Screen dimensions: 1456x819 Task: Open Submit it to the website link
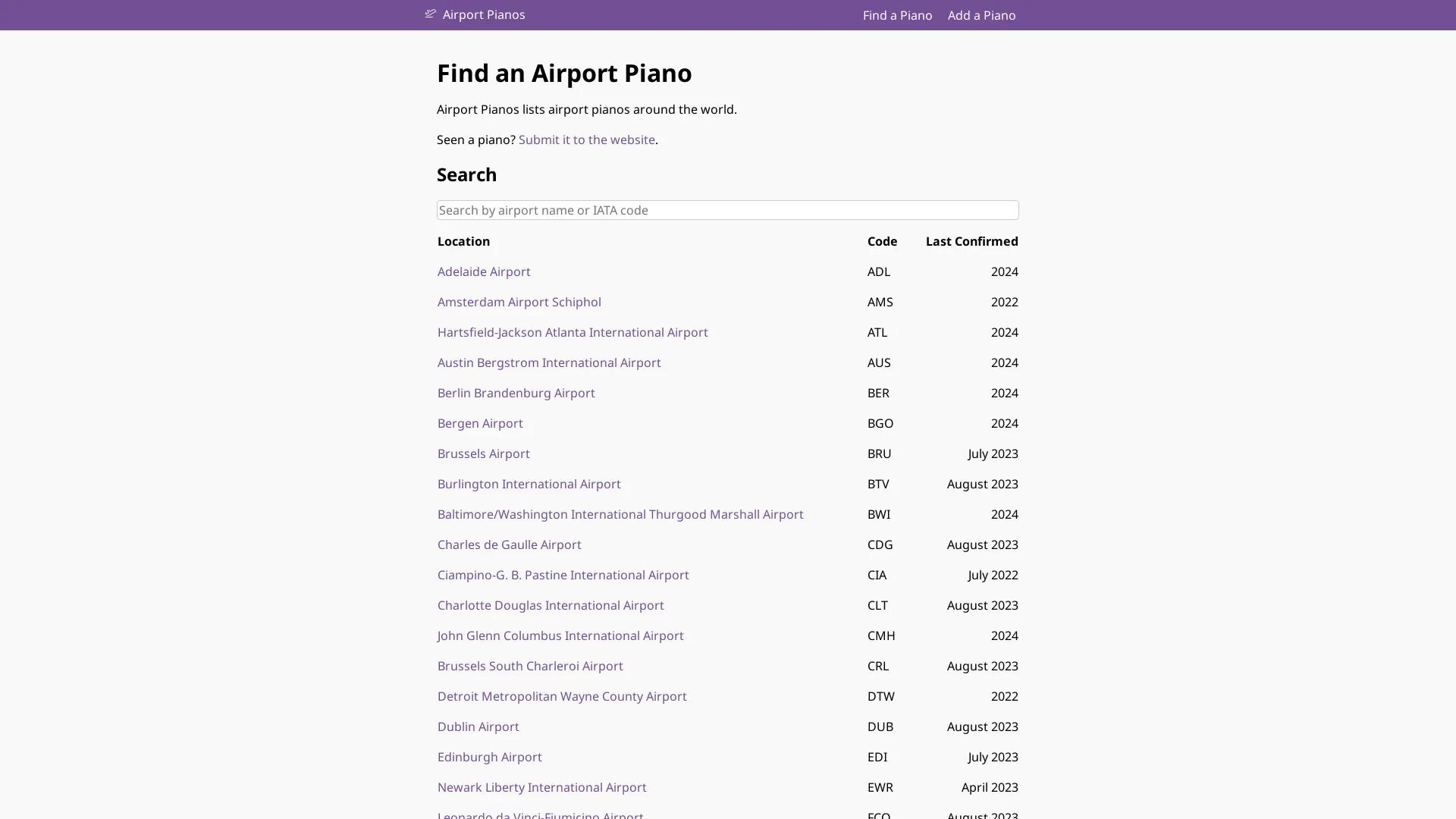(586, 140)
